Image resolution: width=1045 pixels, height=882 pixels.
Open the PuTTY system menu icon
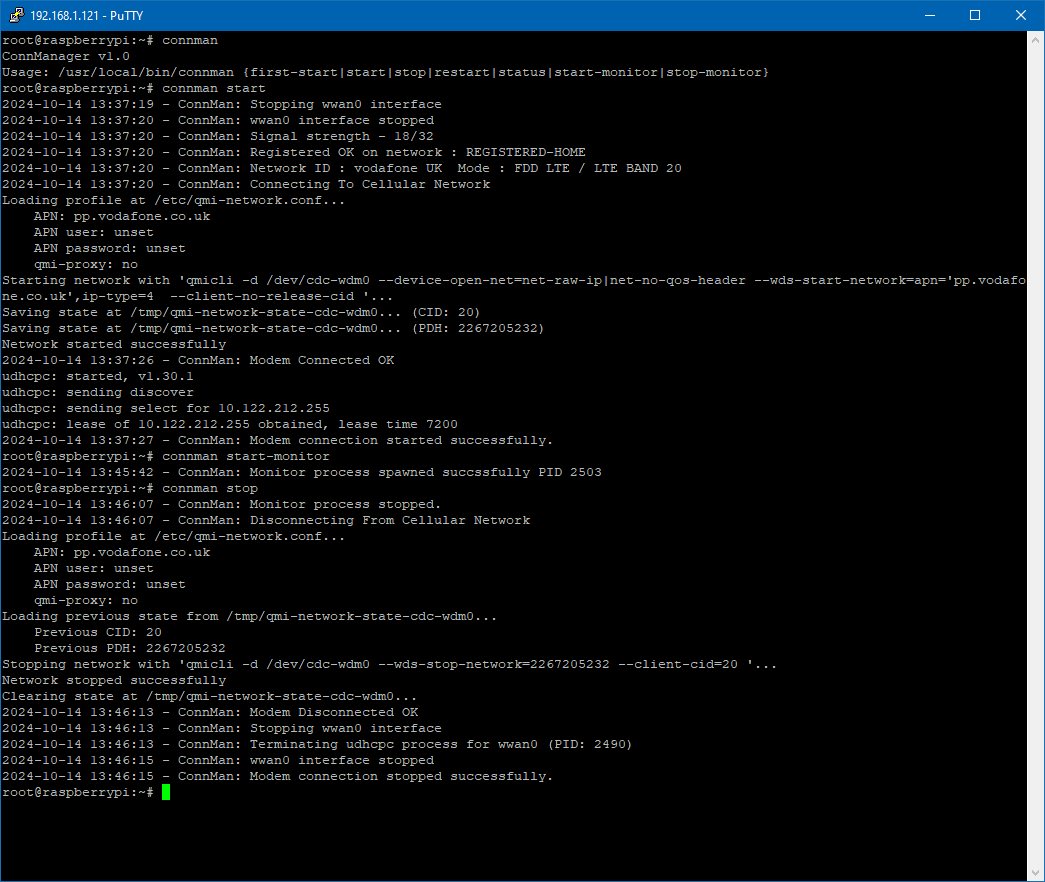(x=16, y=15)
